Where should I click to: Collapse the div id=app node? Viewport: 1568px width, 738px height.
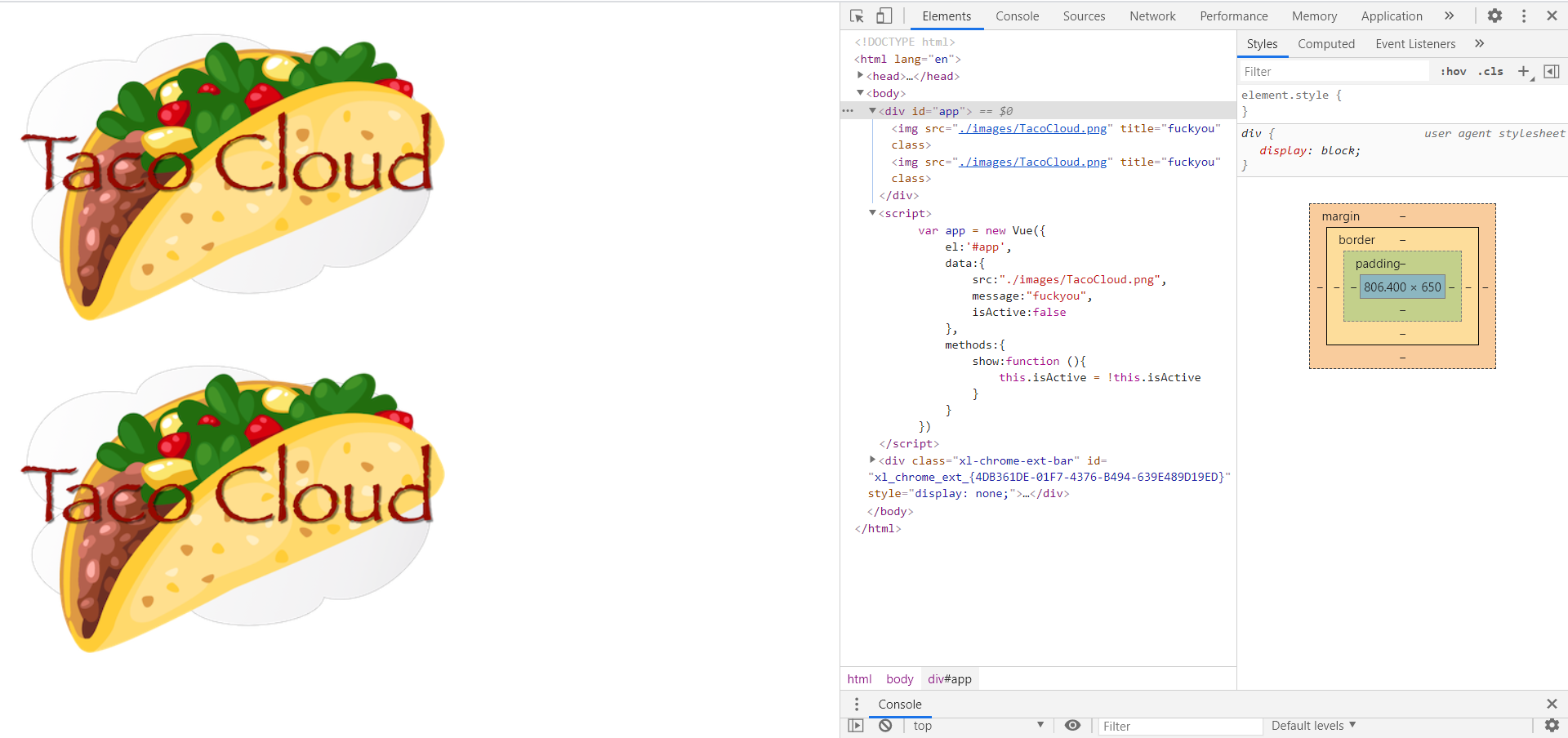click(872, 110)
